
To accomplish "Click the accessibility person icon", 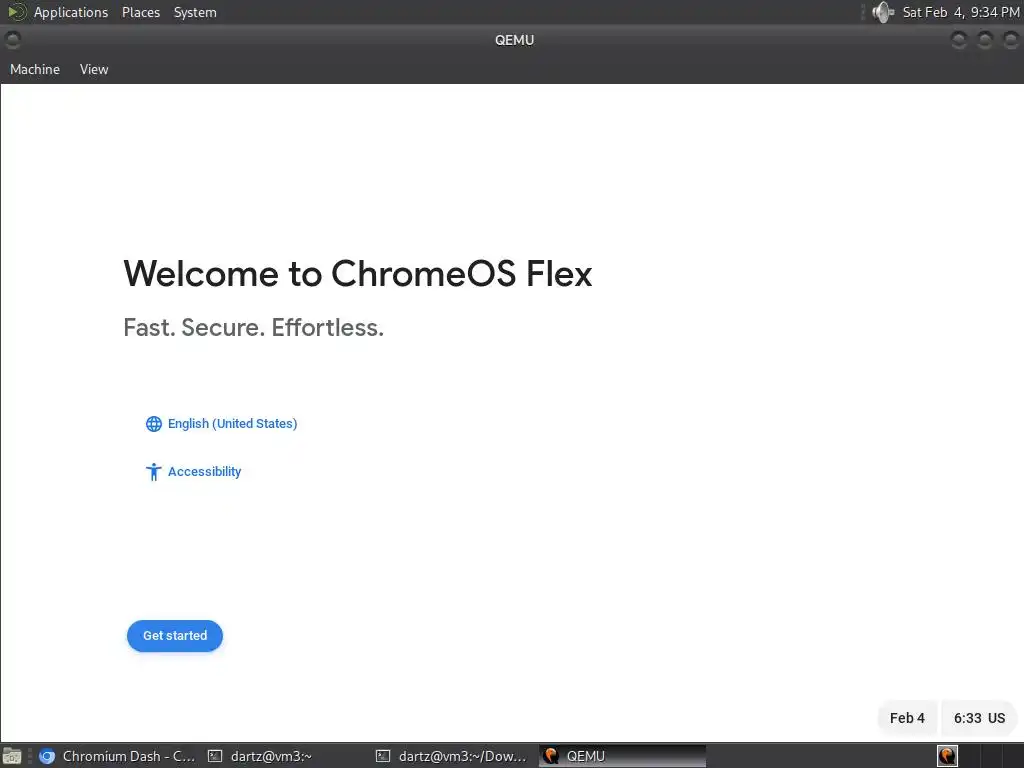I will [x=153, y=472].
